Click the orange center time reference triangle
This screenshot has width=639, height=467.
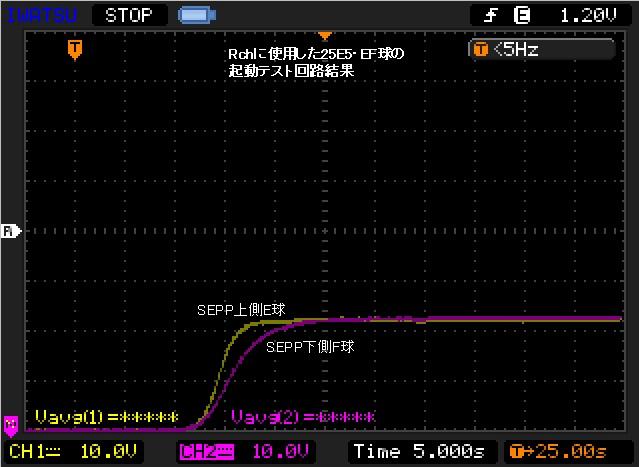click(x=324, y=36)
